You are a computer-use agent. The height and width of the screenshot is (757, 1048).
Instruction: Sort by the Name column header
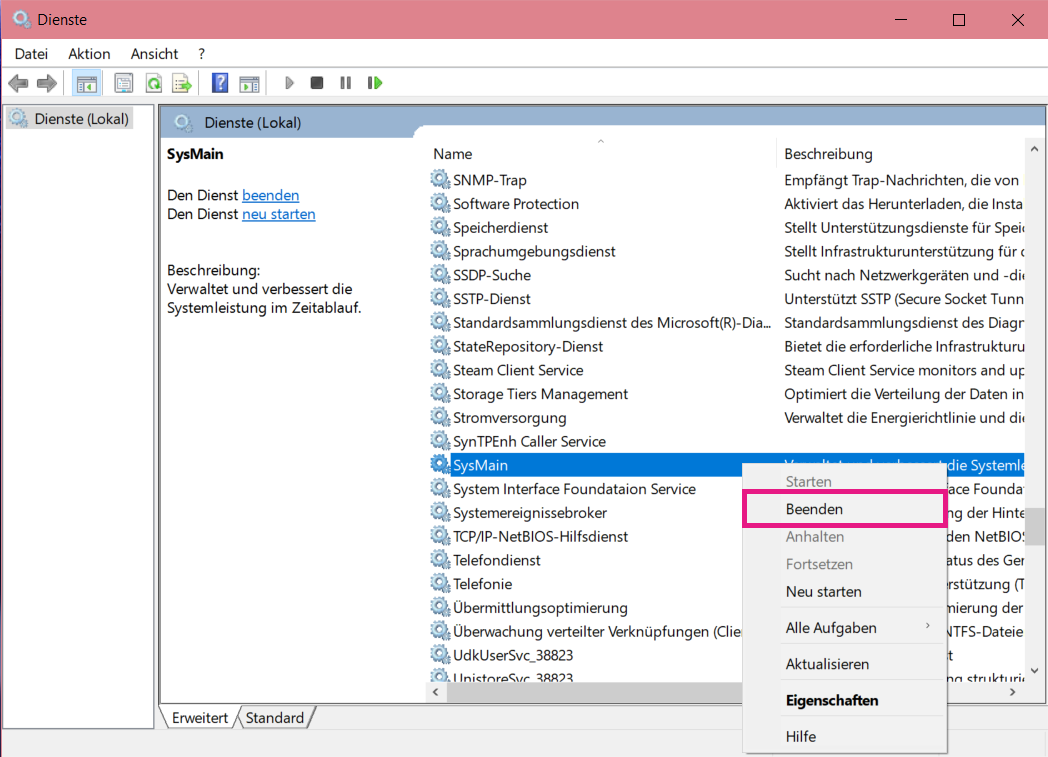tap(600, 154)
